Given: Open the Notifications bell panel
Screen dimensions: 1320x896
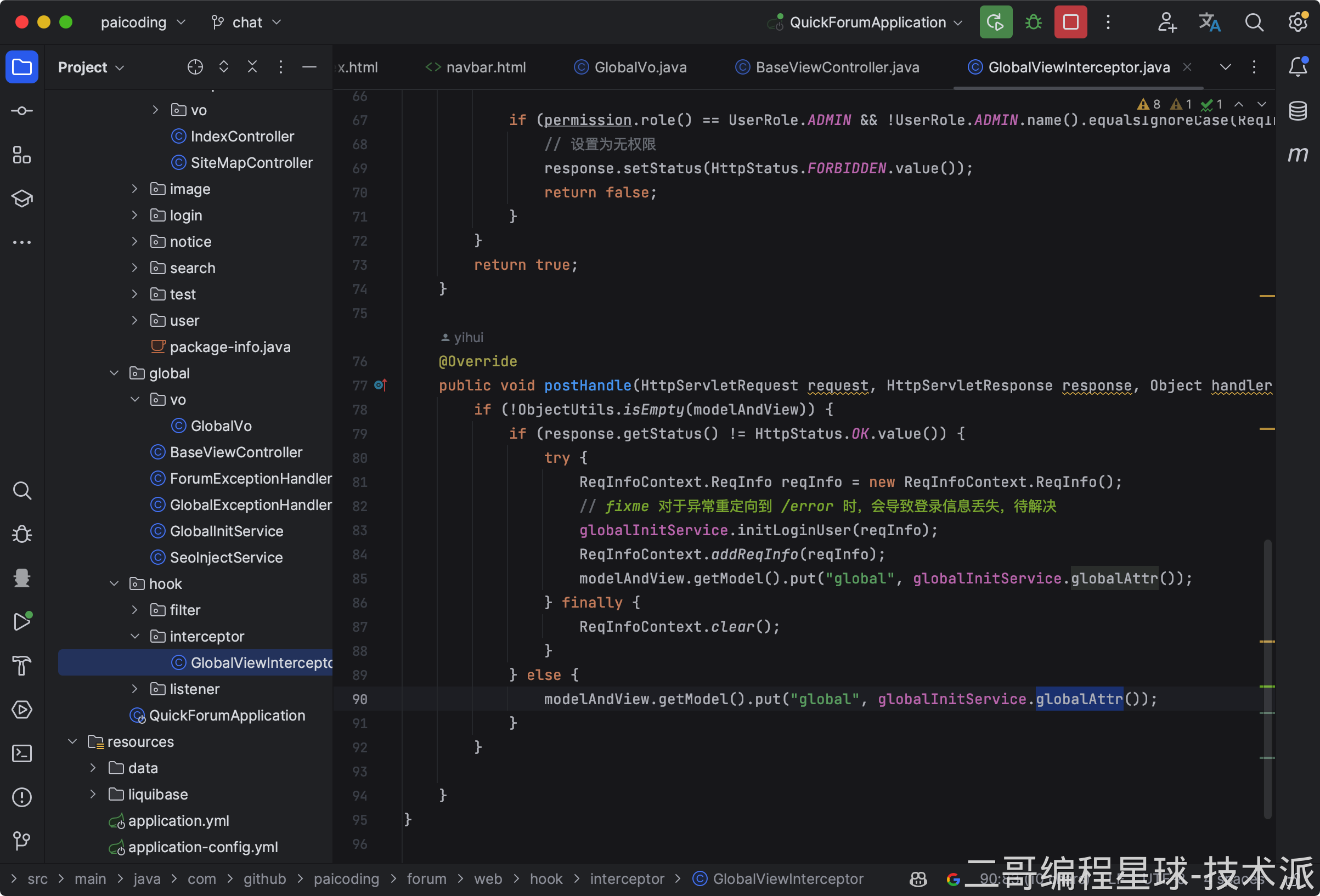Looking at the screenshot, I should click(x=1298, y=67).
